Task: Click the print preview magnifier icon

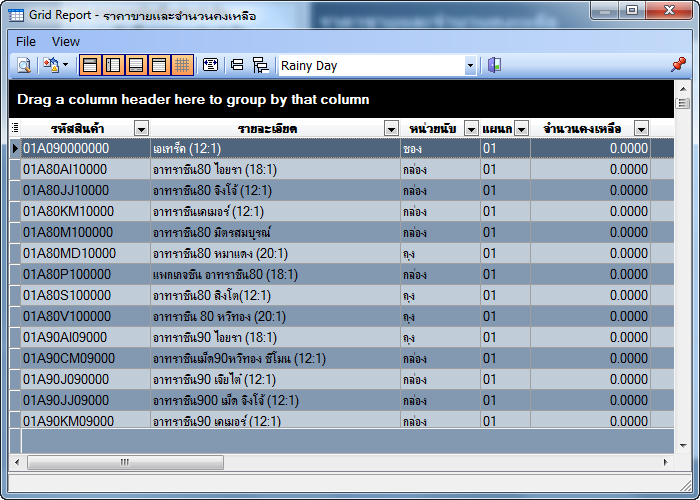Action: click(x=23, y=66)
